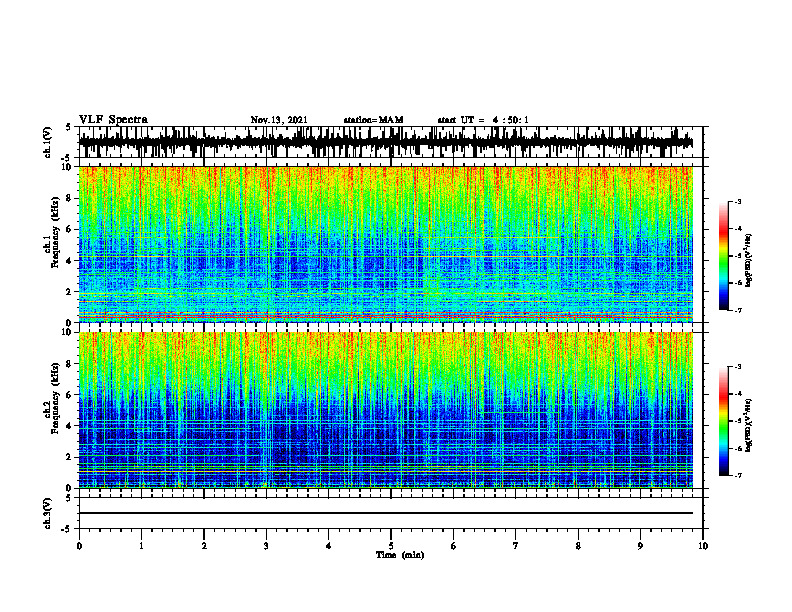Click the "4" kHz tick of ch.2 frequency axis

(x=70, y=426)
